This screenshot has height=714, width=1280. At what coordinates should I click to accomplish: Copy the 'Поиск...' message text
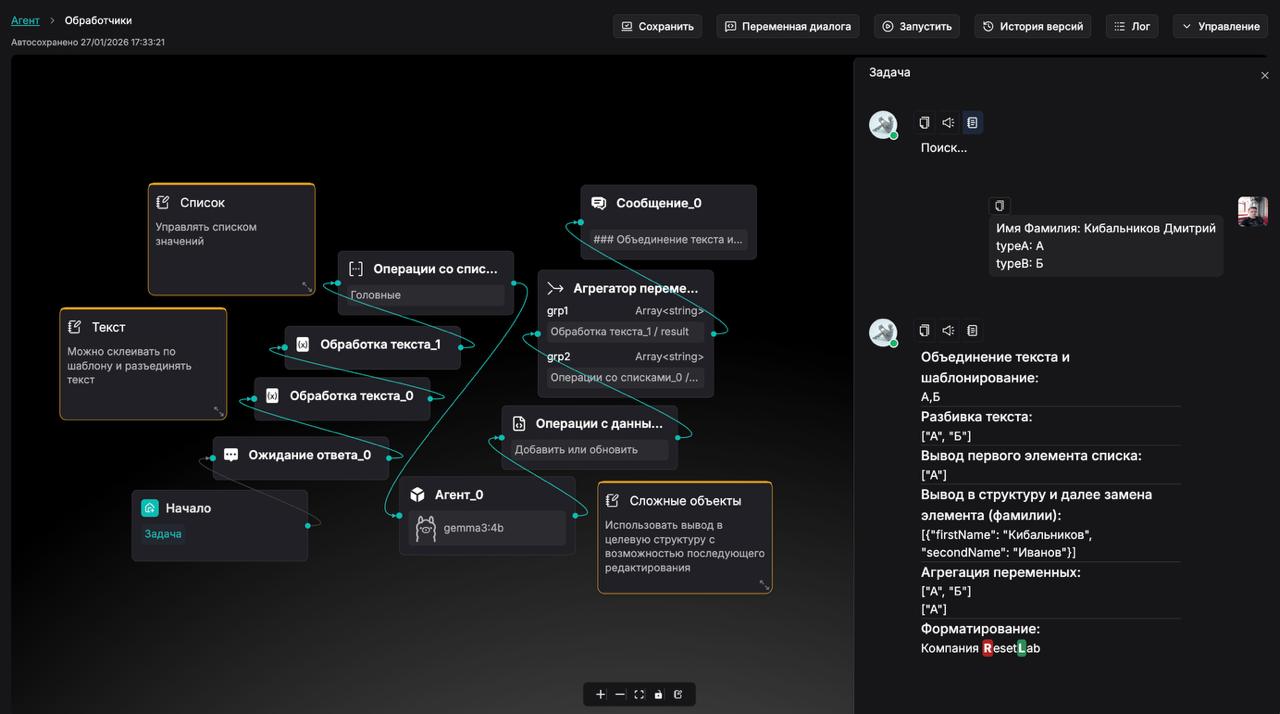click(x=924, y=123)
